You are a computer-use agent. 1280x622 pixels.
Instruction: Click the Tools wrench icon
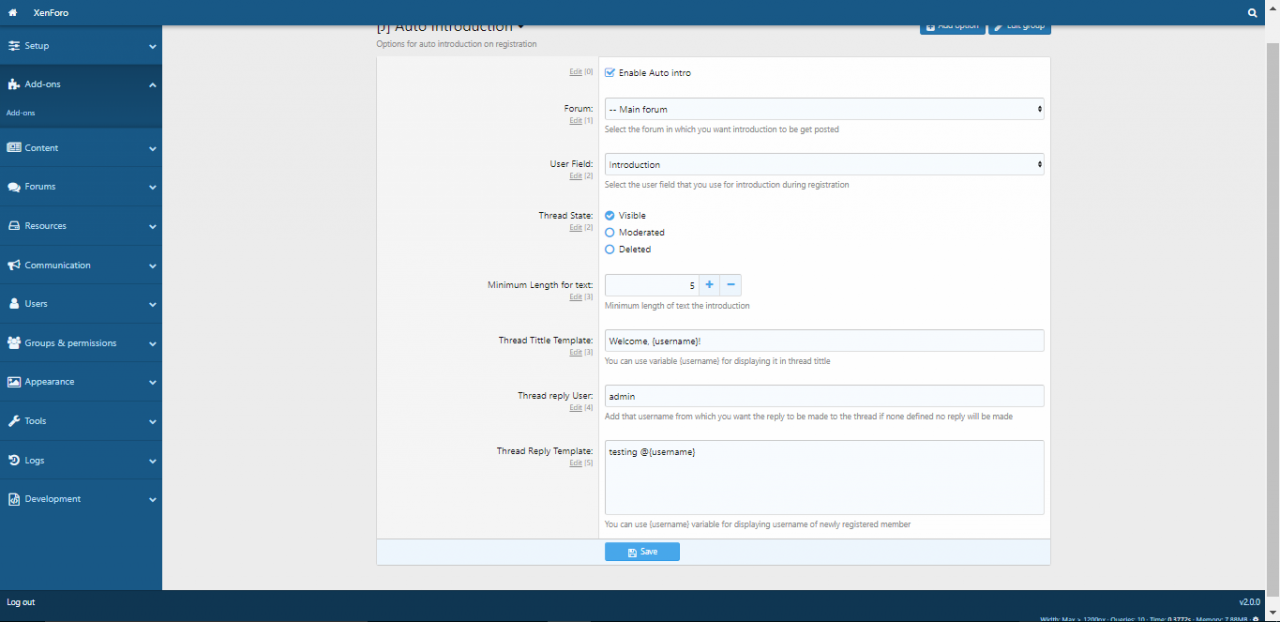[14, 421]
